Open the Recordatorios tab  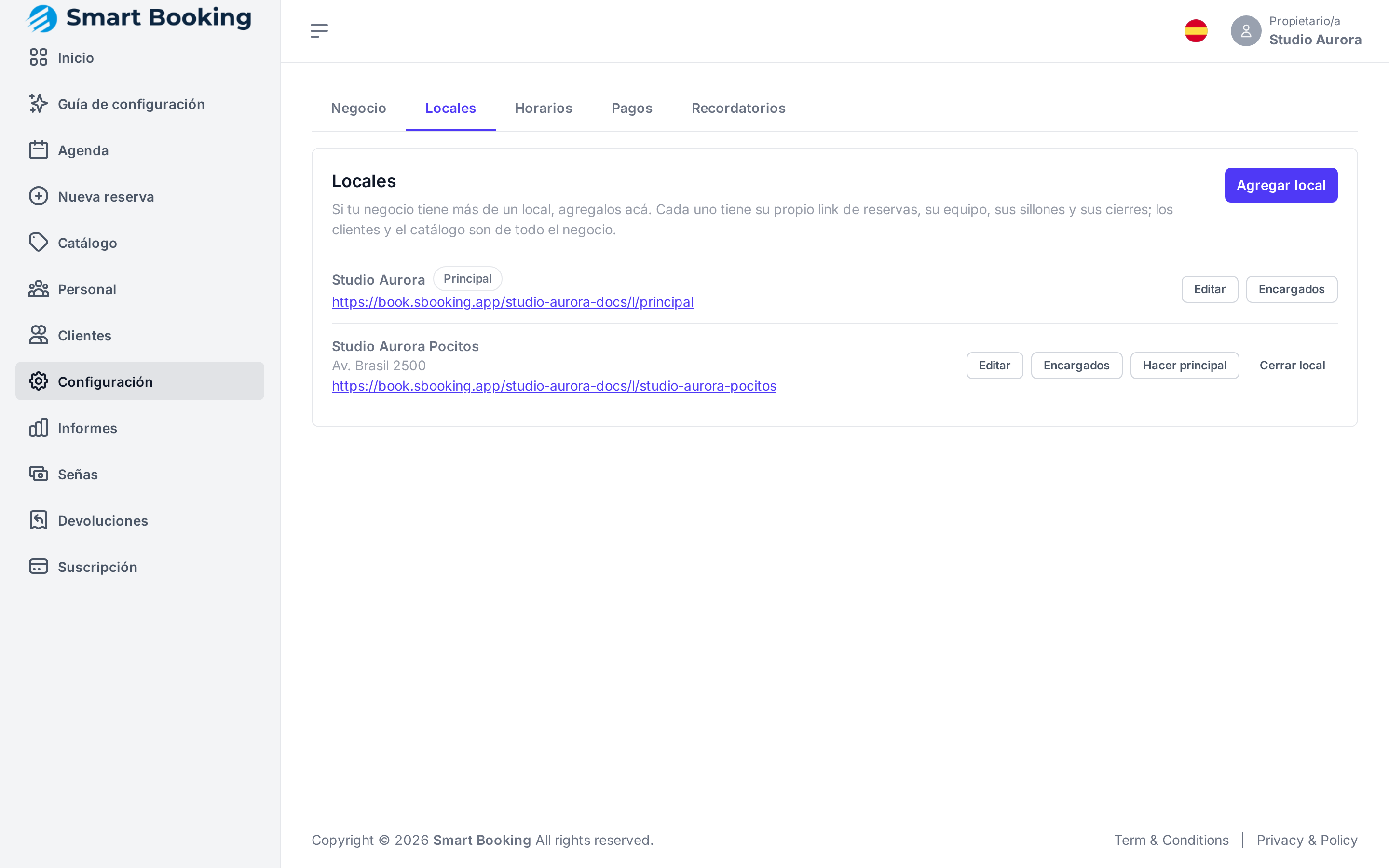tap(739, 108)
